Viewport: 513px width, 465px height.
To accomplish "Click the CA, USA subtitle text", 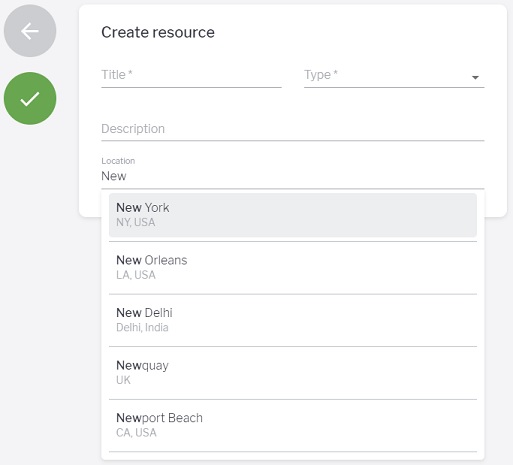I will pos(136,433).
